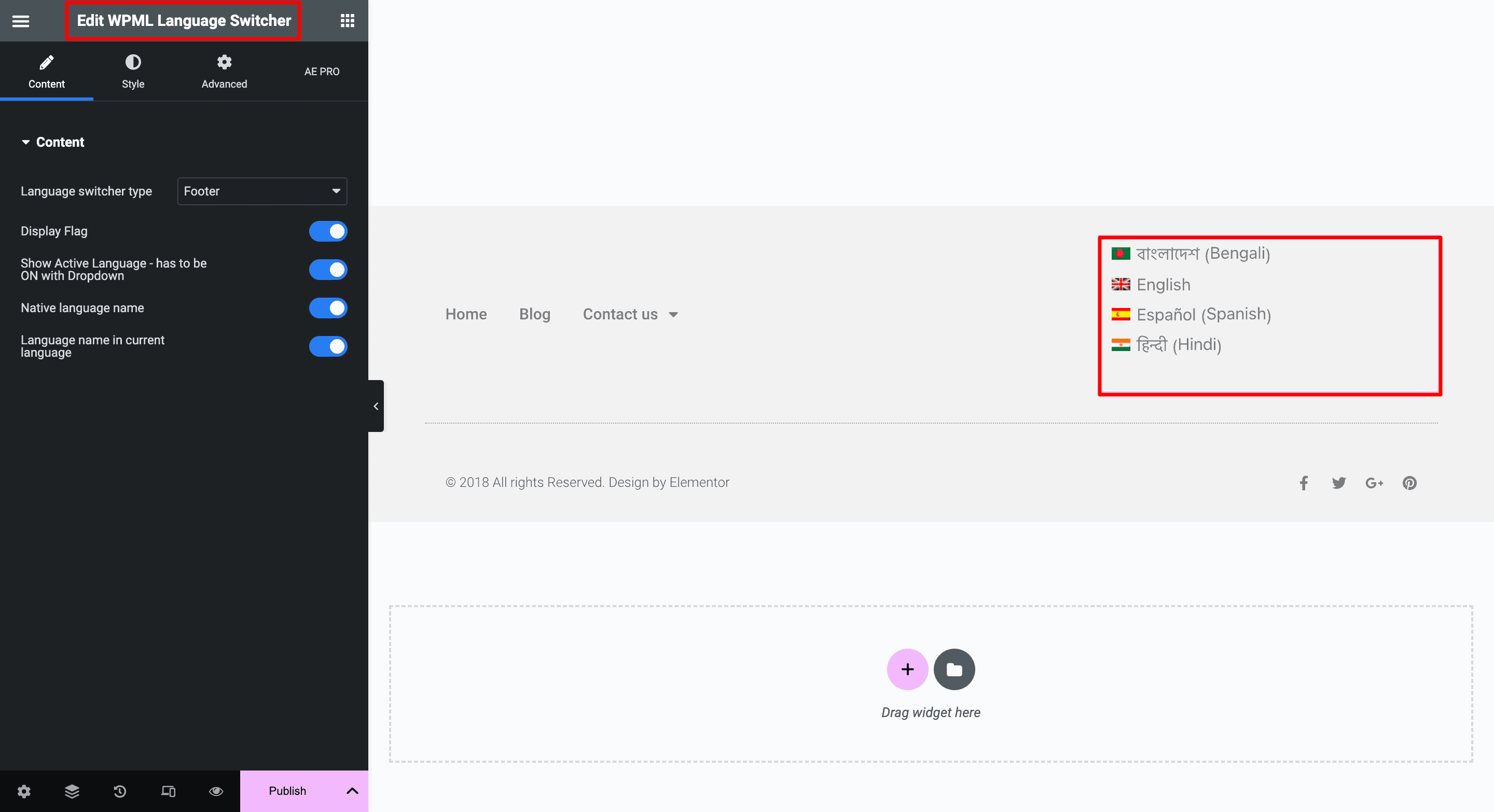
Task: Click the Spain flag icon
Action: (1120, 314)
